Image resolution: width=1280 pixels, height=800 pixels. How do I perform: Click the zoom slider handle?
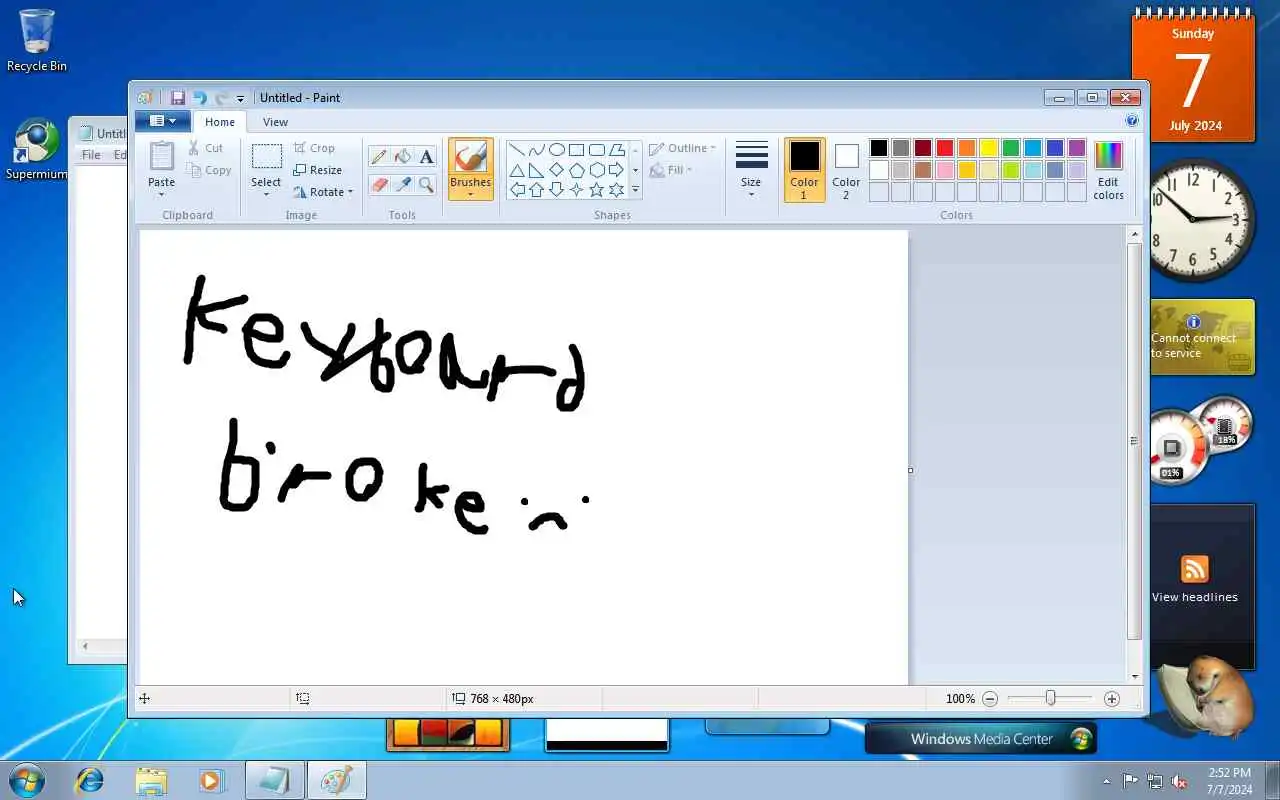click(x=1050, y=698)
